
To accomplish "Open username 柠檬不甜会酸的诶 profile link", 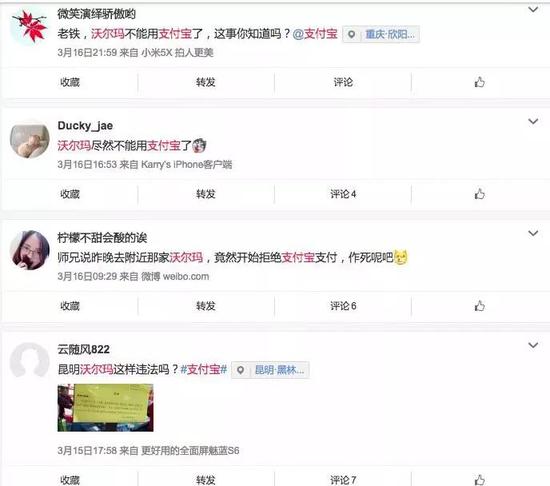I will point(102,238).
